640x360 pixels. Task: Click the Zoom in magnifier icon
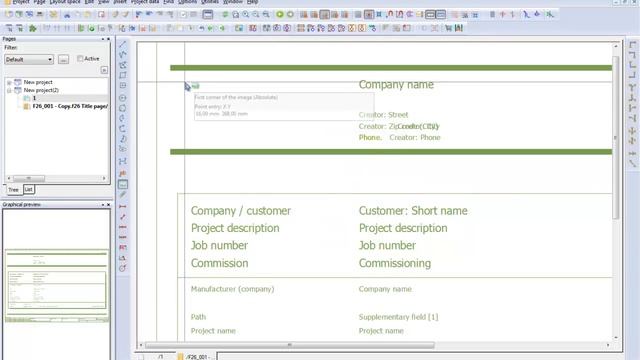246,15
